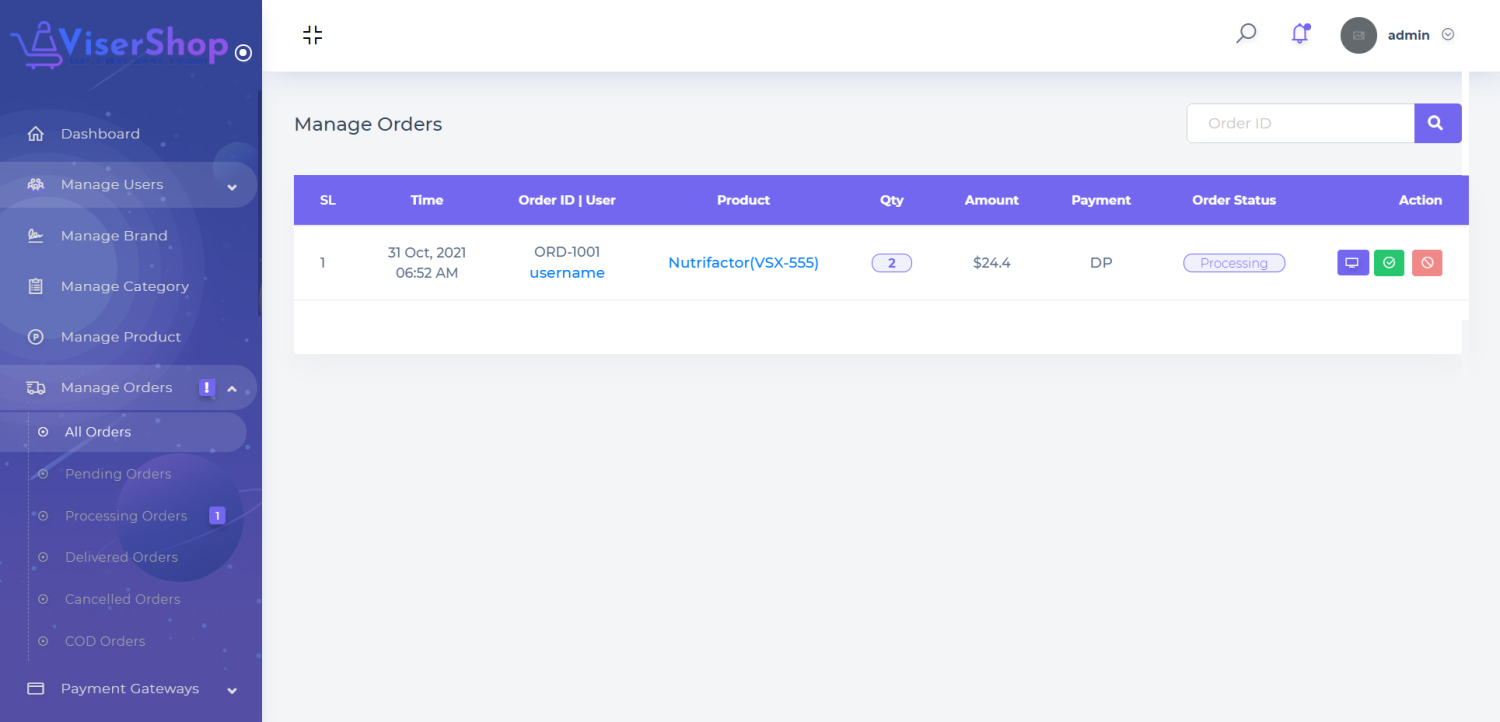Toggle the sidebar pin circle beside logo

coord(243,53)
